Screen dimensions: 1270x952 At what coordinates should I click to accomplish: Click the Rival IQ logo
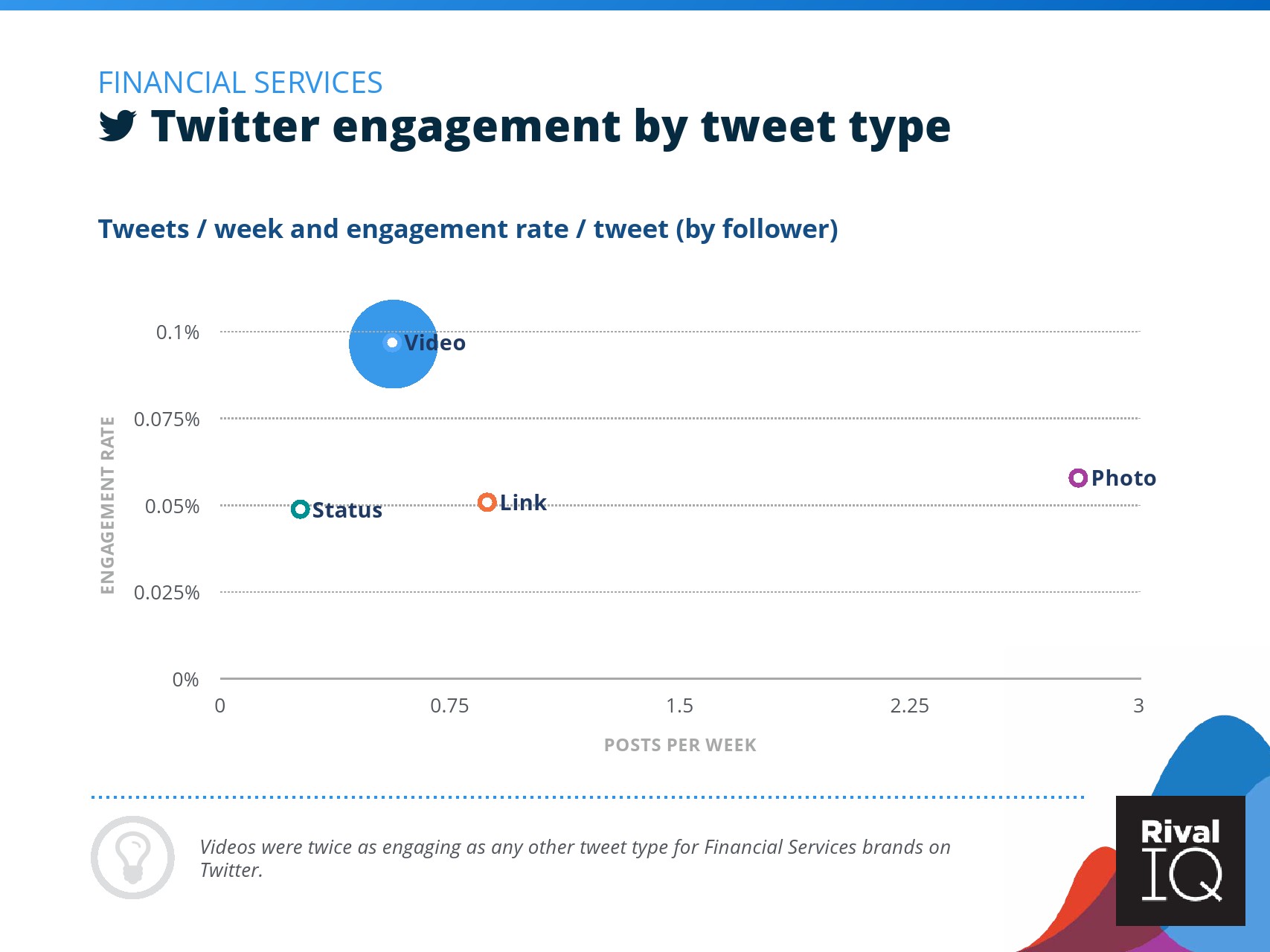(1181, 861)
